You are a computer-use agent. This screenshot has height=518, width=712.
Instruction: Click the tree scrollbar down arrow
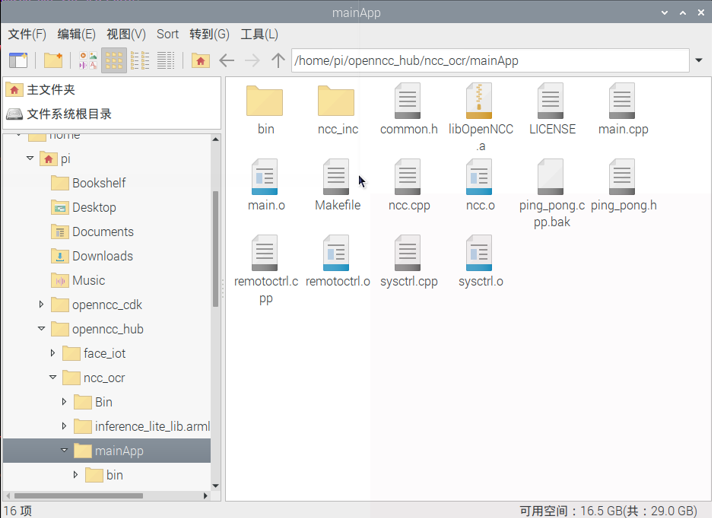216,485
